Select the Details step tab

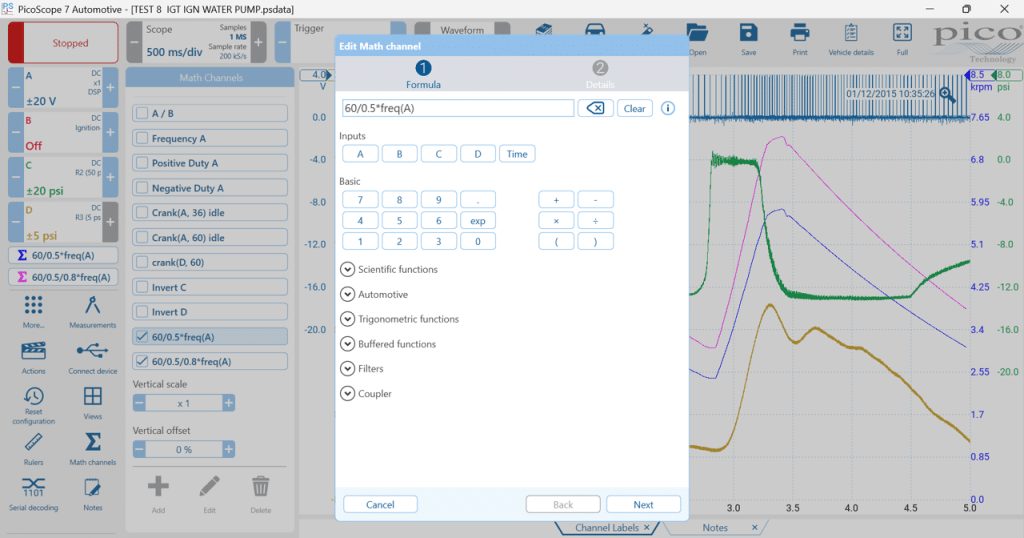coord(600,74)
